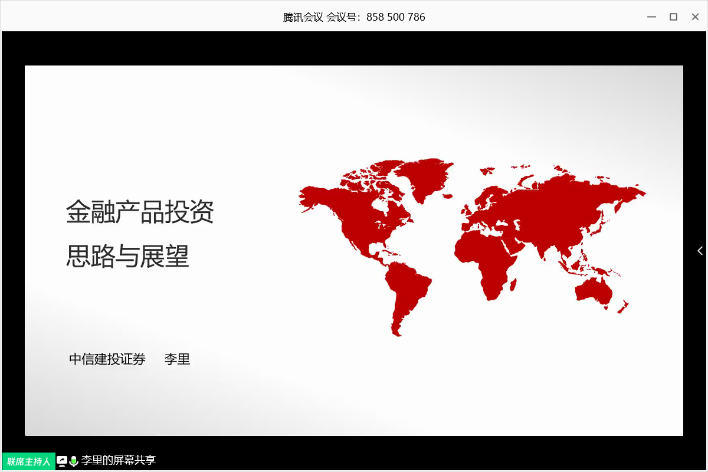This screenshot has height=472, width=708.
Task: Minimize the Tencent Meeting window
Action: coord(651,16)
